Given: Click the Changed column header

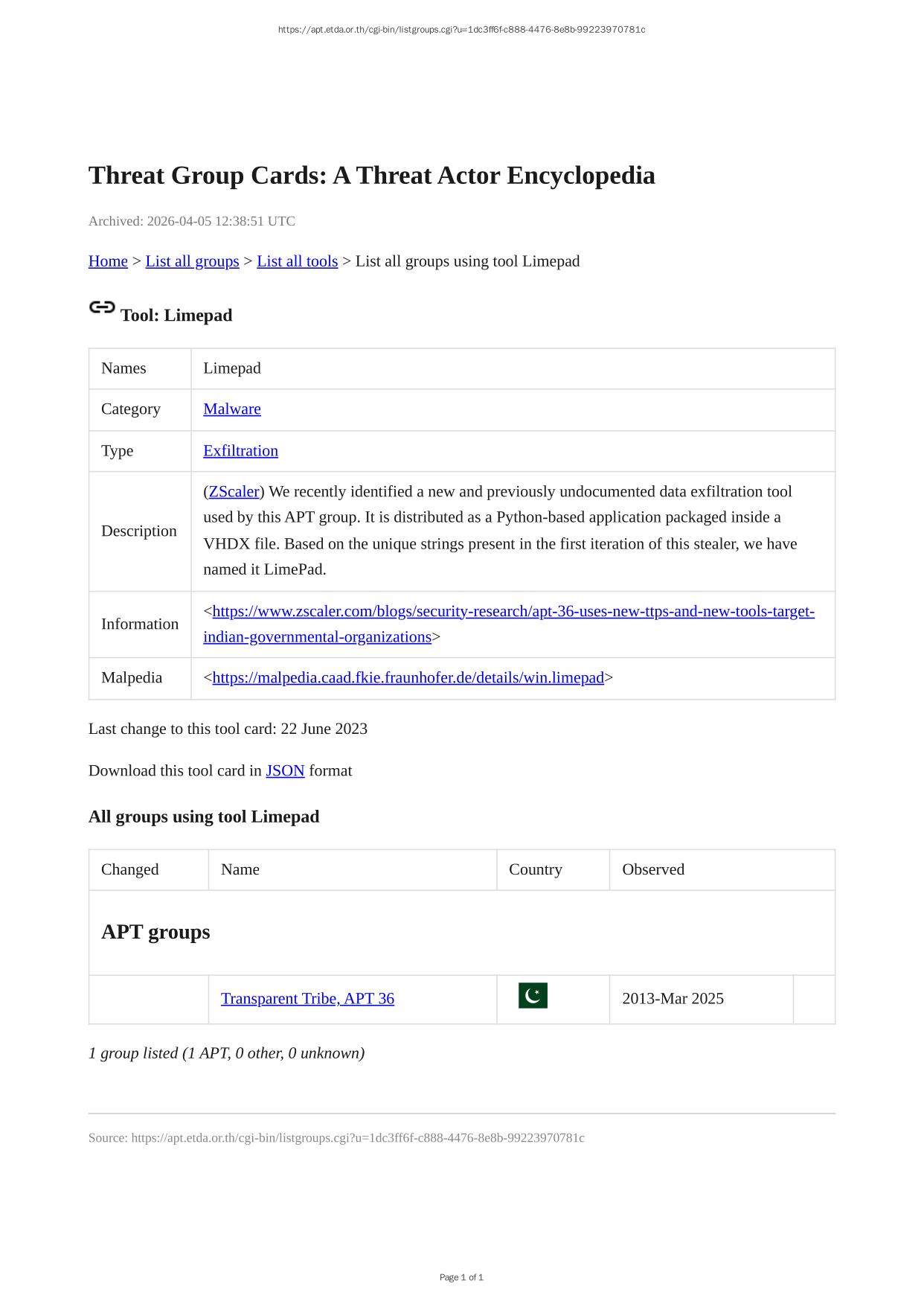Looking at the screenshot, I should (130, 869).
